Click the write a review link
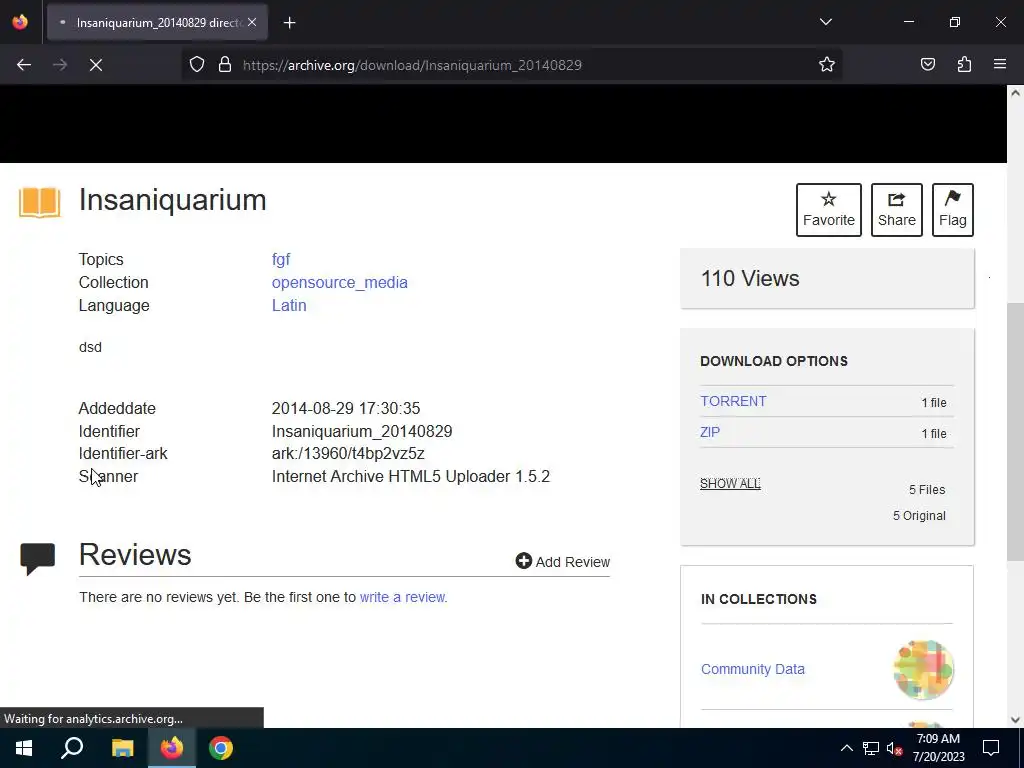The width and height of the screenshot is (1024, 768). coord(403,597)
